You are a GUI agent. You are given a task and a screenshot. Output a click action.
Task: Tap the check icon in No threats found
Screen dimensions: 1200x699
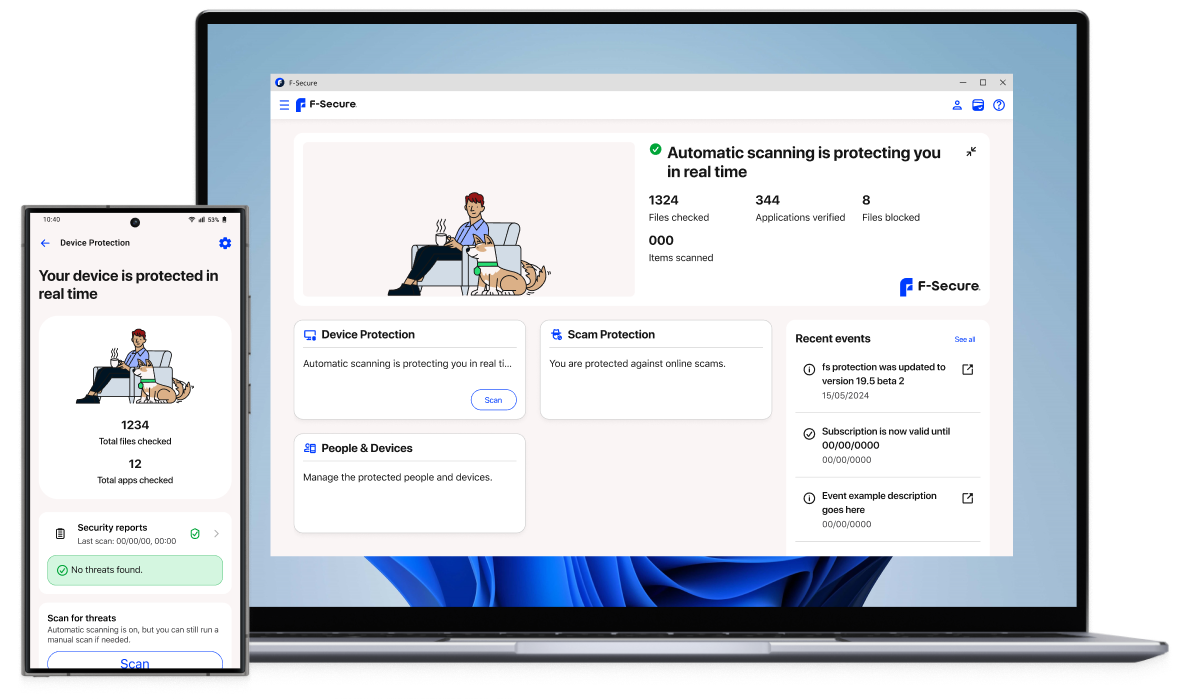click(62, 570)
